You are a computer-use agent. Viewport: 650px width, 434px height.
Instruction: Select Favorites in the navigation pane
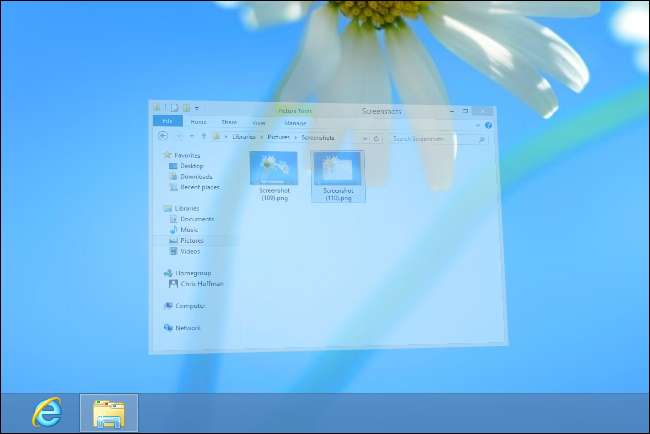pyautogui.click(x=187, y=155)
